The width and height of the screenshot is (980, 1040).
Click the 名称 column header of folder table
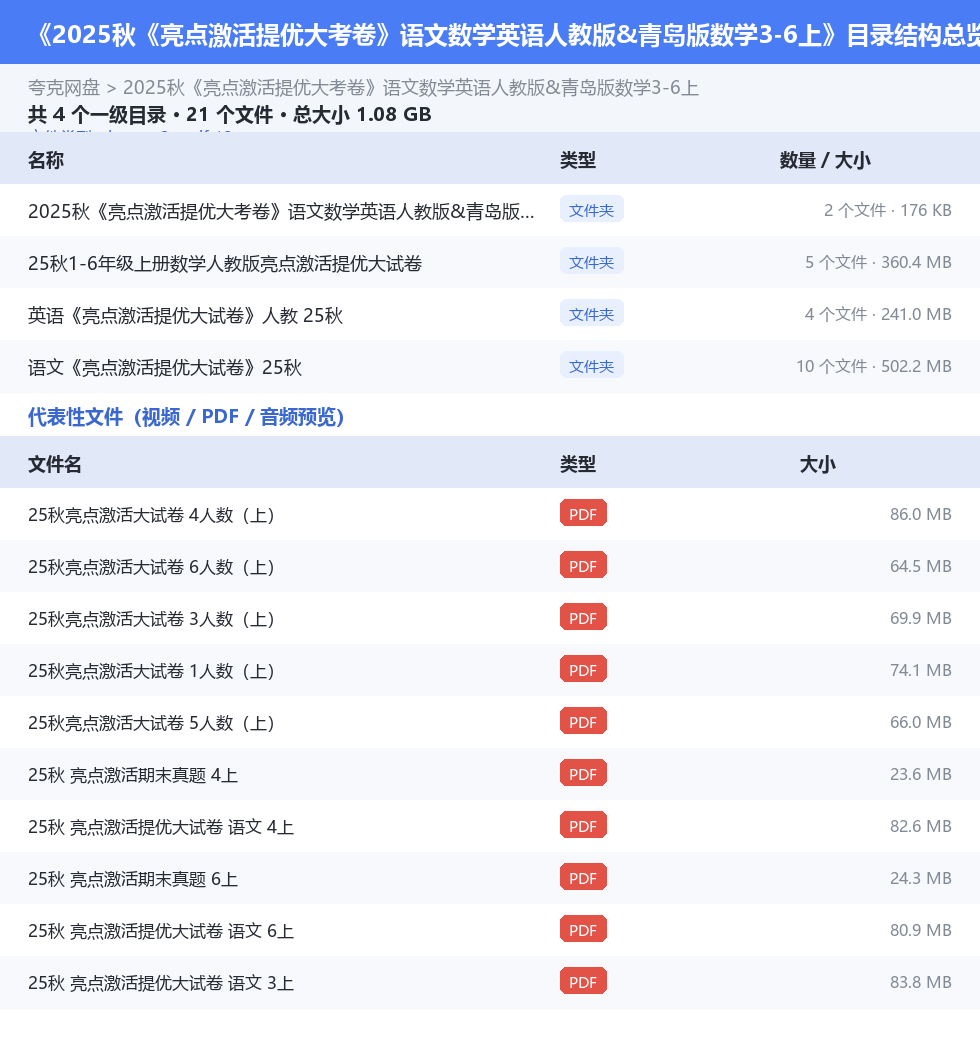(x=46, y=160)
